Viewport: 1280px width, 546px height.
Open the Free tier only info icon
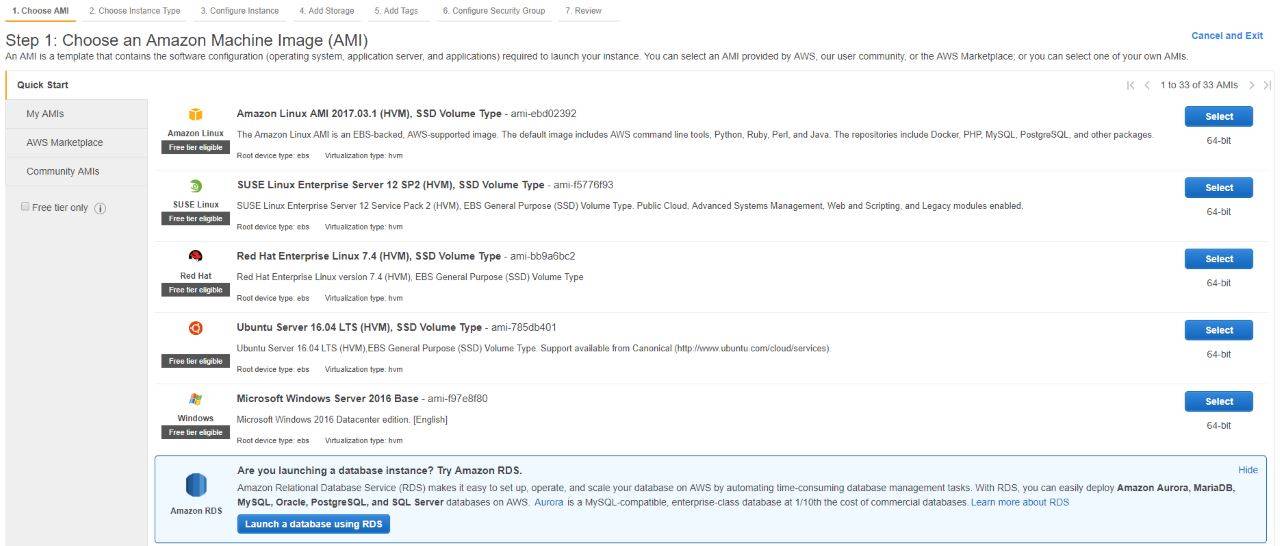click(100, 208)
